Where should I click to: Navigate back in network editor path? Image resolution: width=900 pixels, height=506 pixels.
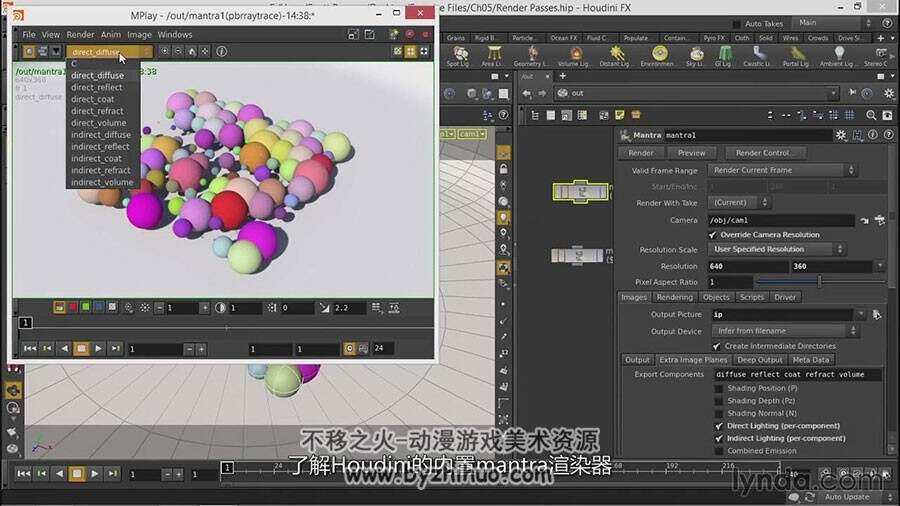527,93
